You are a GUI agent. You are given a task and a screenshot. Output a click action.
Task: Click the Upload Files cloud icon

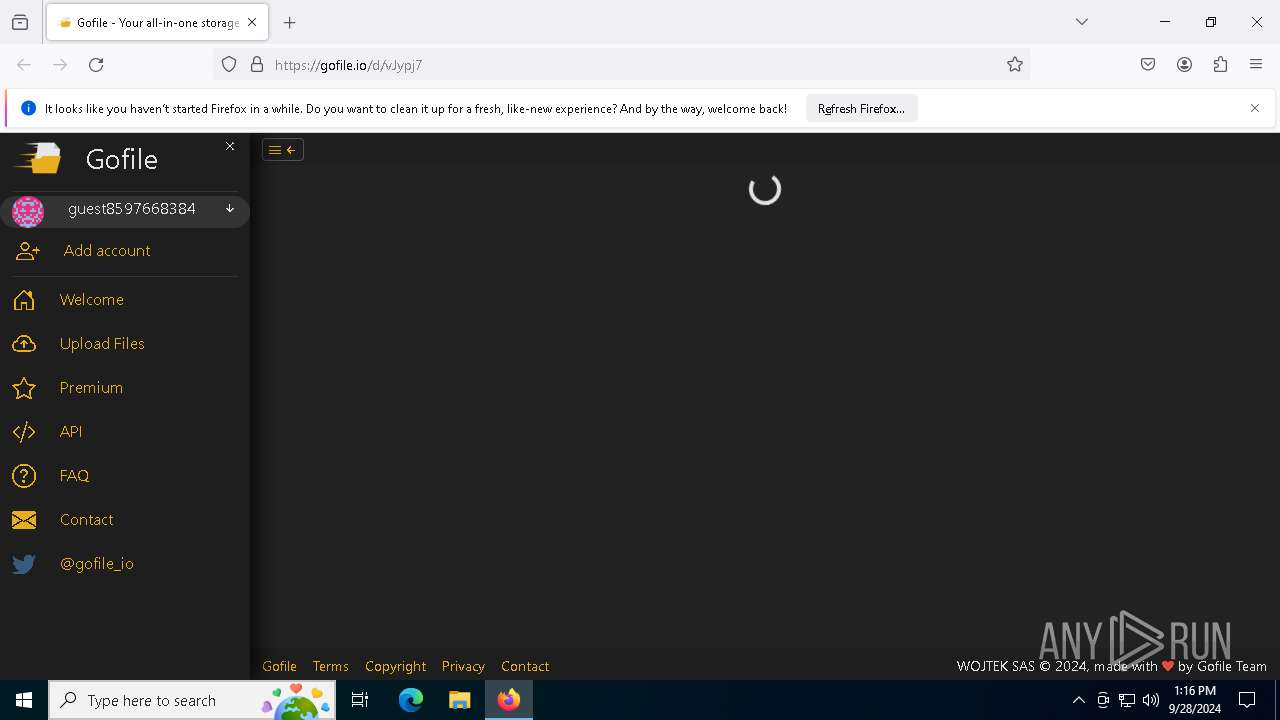click(x=24, y=344)
